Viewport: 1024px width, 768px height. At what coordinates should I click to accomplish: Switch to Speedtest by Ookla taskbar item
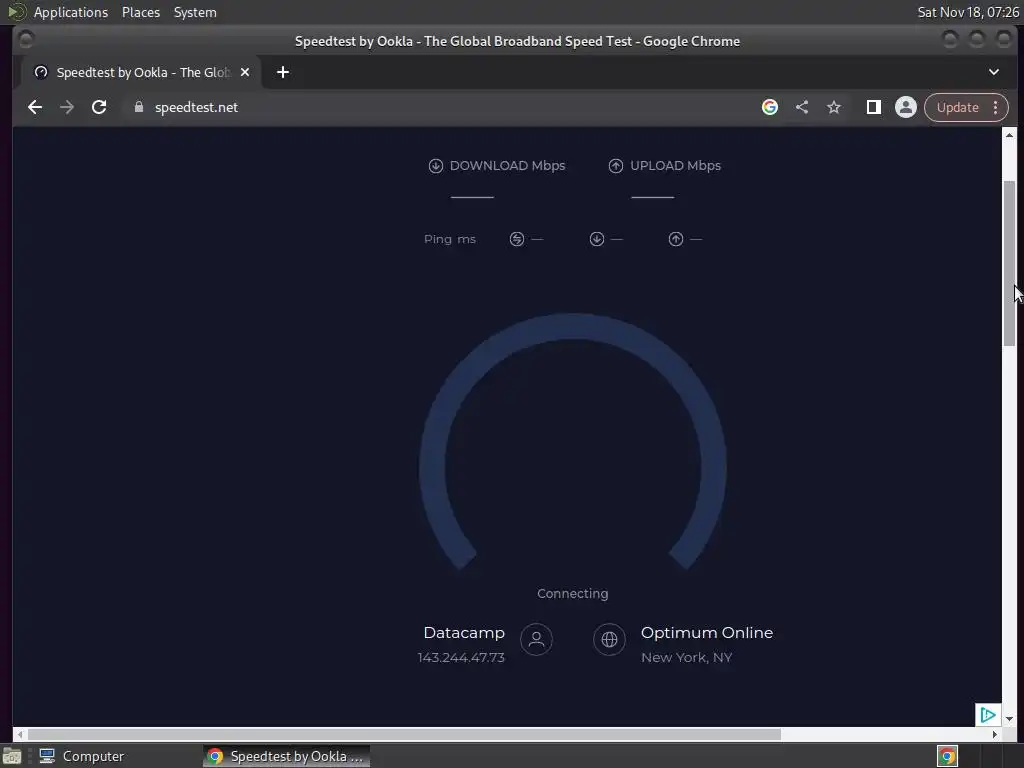click(287, 756)
